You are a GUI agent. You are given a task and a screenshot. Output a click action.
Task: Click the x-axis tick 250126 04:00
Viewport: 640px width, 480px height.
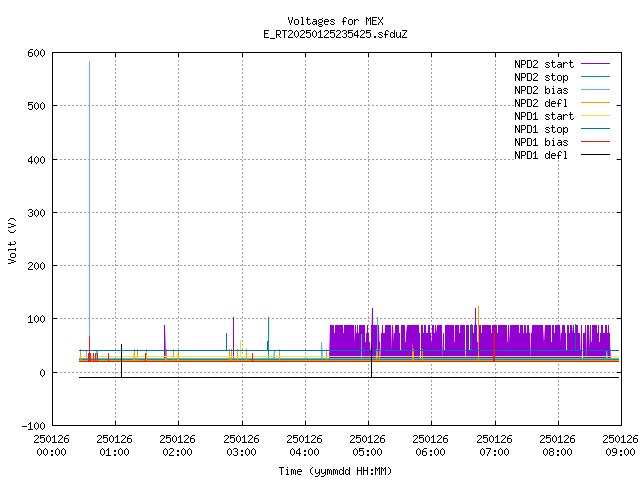[304, 446]
